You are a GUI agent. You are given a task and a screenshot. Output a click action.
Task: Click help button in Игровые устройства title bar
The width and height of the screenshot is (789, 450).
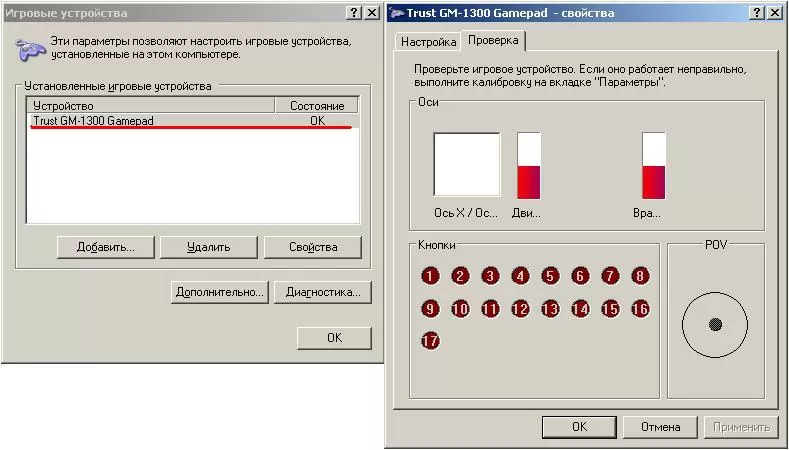(x=355, y=13)
